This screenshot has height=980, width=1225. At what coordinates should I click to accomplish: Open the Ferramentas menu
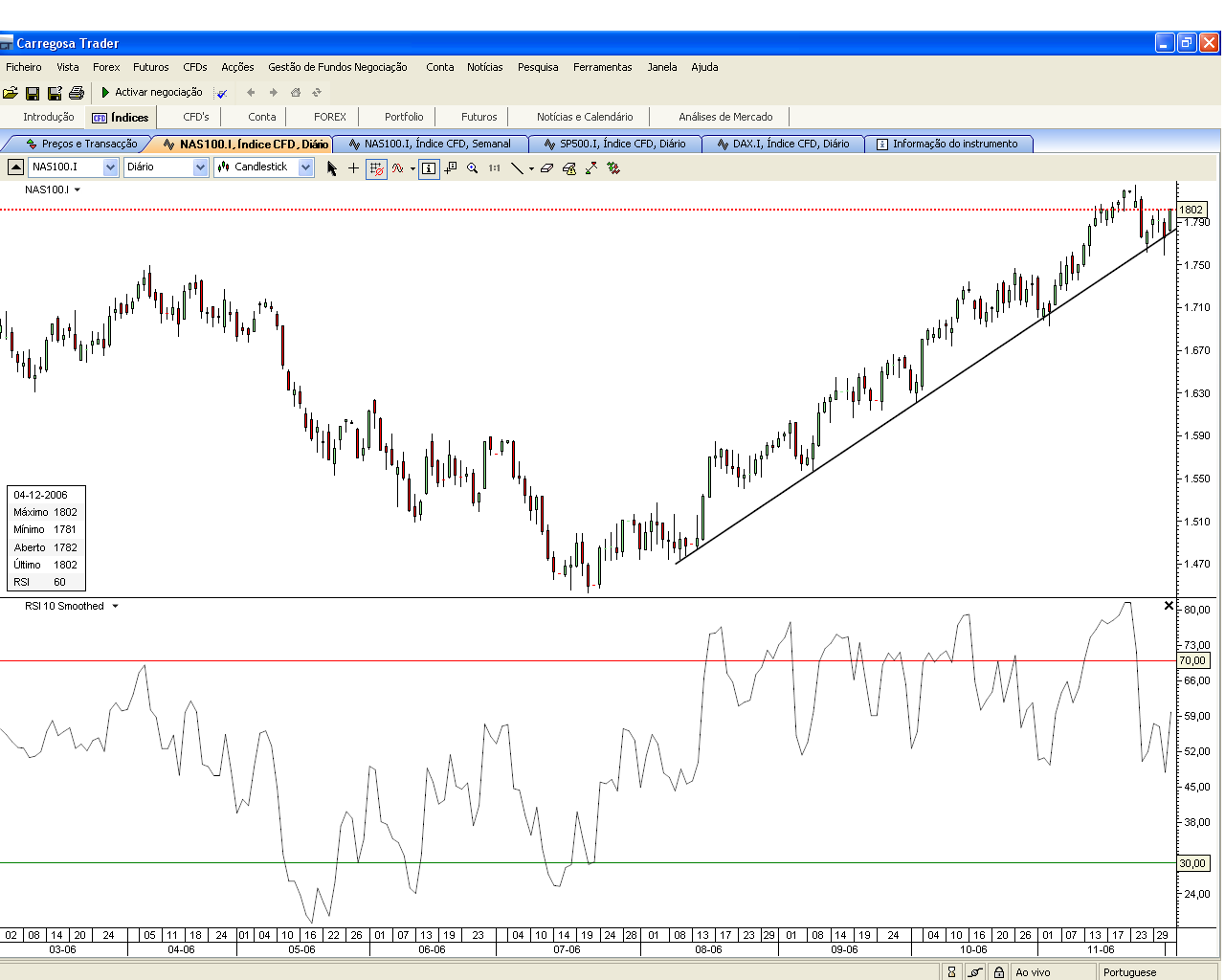pyautogui.click(x=602, y=67)
